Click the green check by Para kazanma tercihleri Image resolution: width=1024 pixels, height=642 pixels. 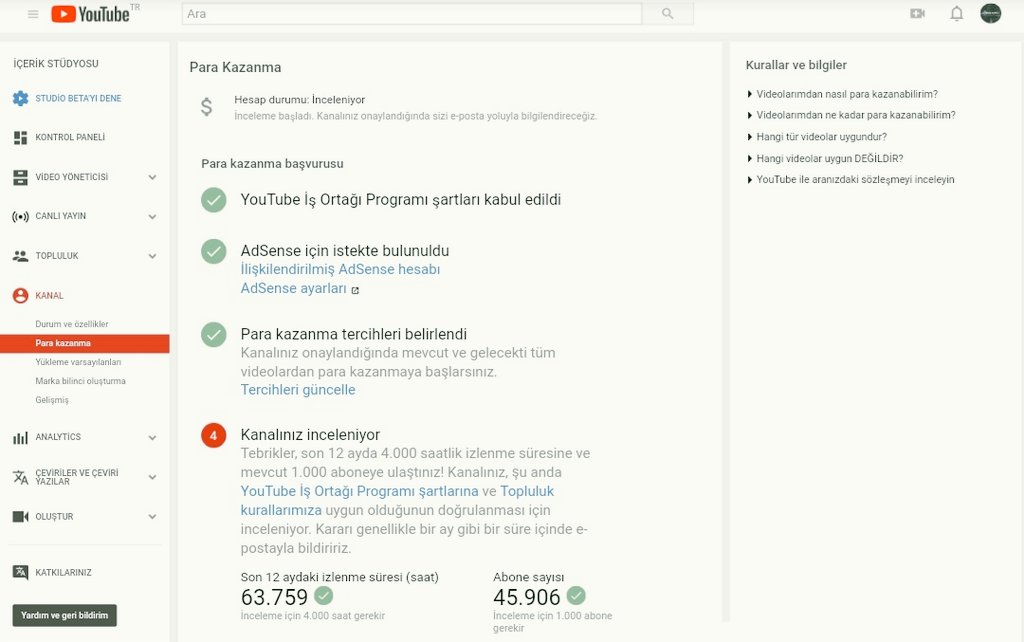tap(214, 334)
